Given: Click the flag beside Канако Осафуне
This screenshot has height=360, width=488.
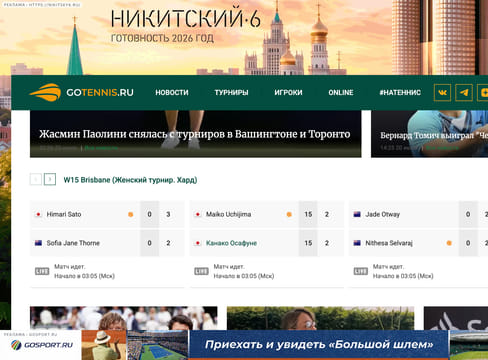Looking at the screenshot, I should [198, 243].
